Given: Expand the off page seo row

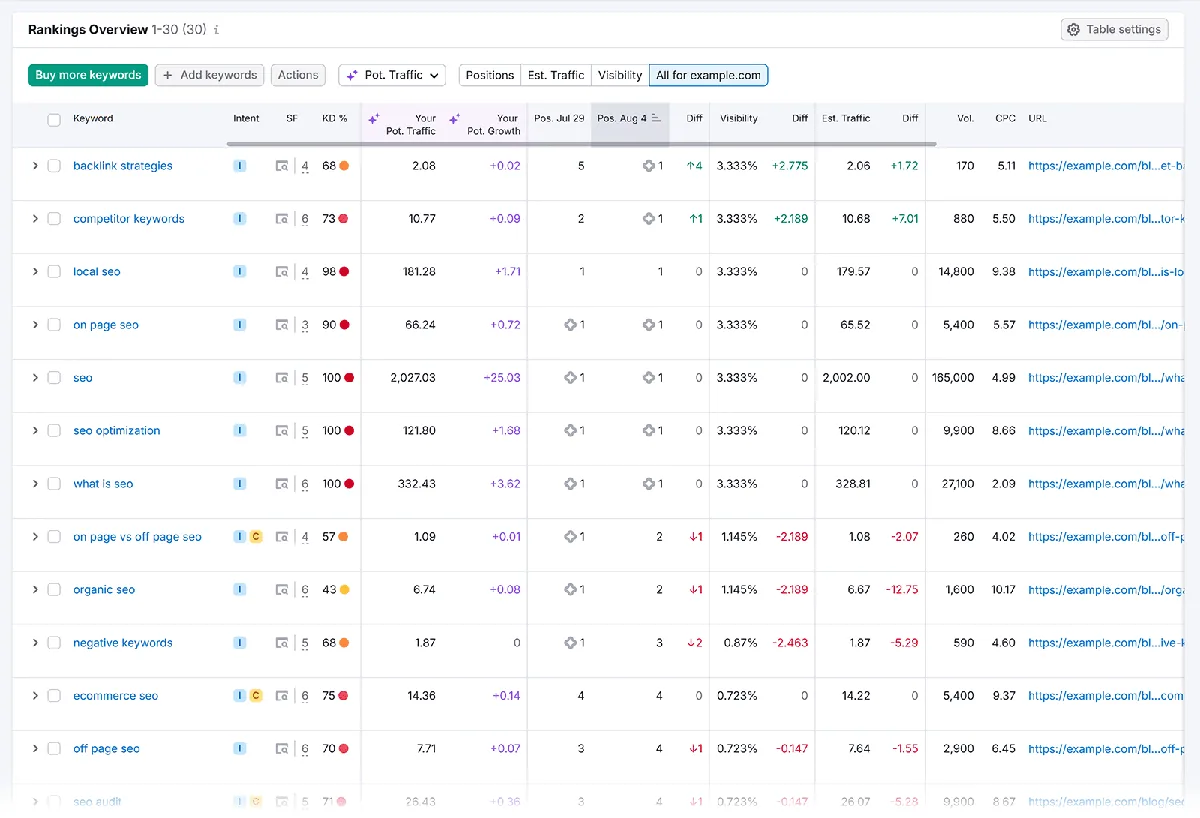Looking at the screenshot, I should pyautogui.click(x=35, y=749).
